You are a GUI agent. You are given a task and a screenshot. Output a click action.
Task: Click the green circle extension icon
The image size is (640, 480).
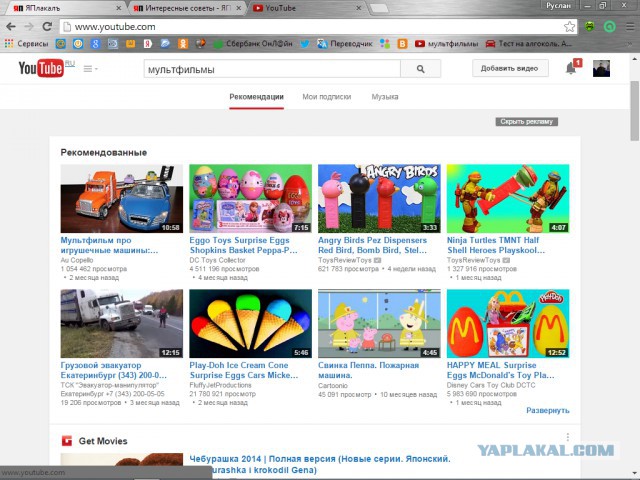pos(609,27)
